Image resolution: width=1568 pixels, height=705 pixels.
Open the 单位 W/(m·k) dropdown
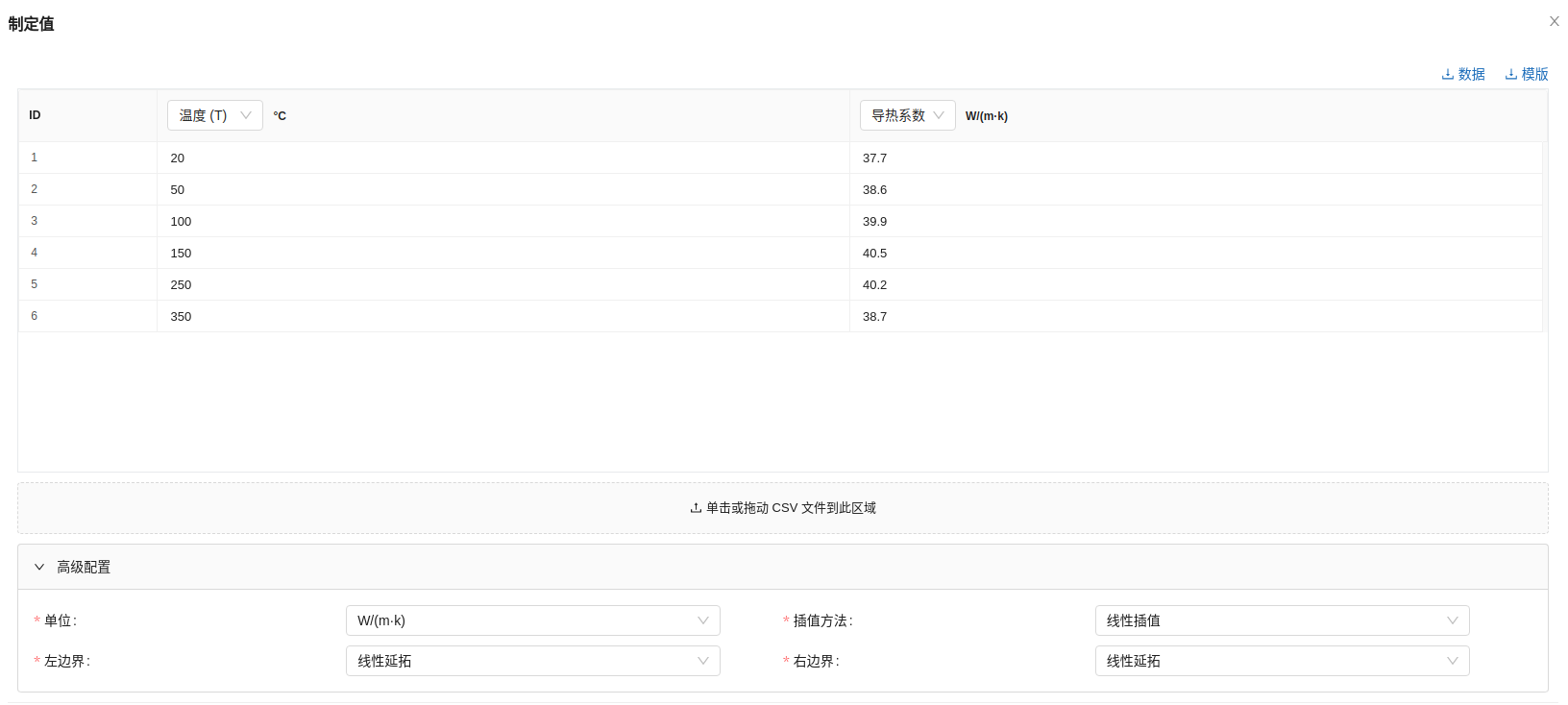point(533,620)
